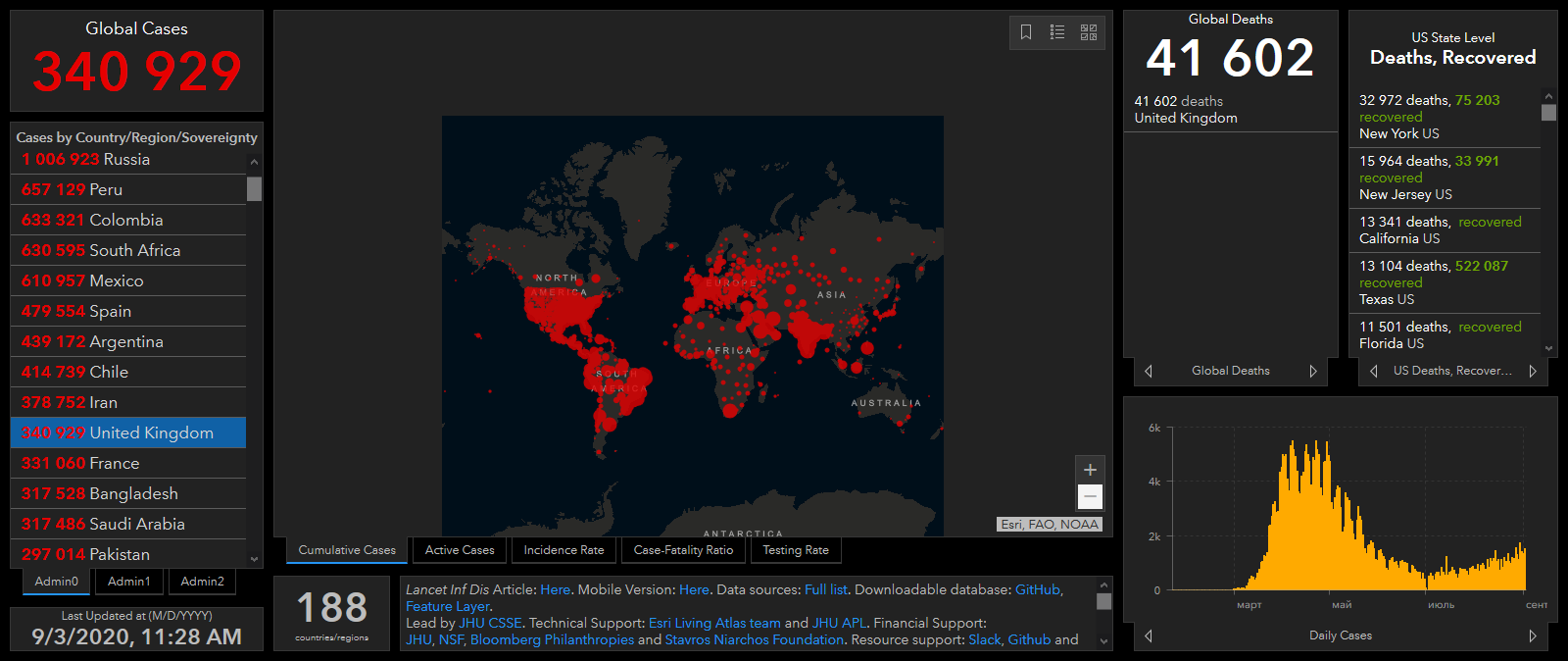Select Iran in the country list
This screenshot has height=661, width=1568.
(x=128, y=402)
